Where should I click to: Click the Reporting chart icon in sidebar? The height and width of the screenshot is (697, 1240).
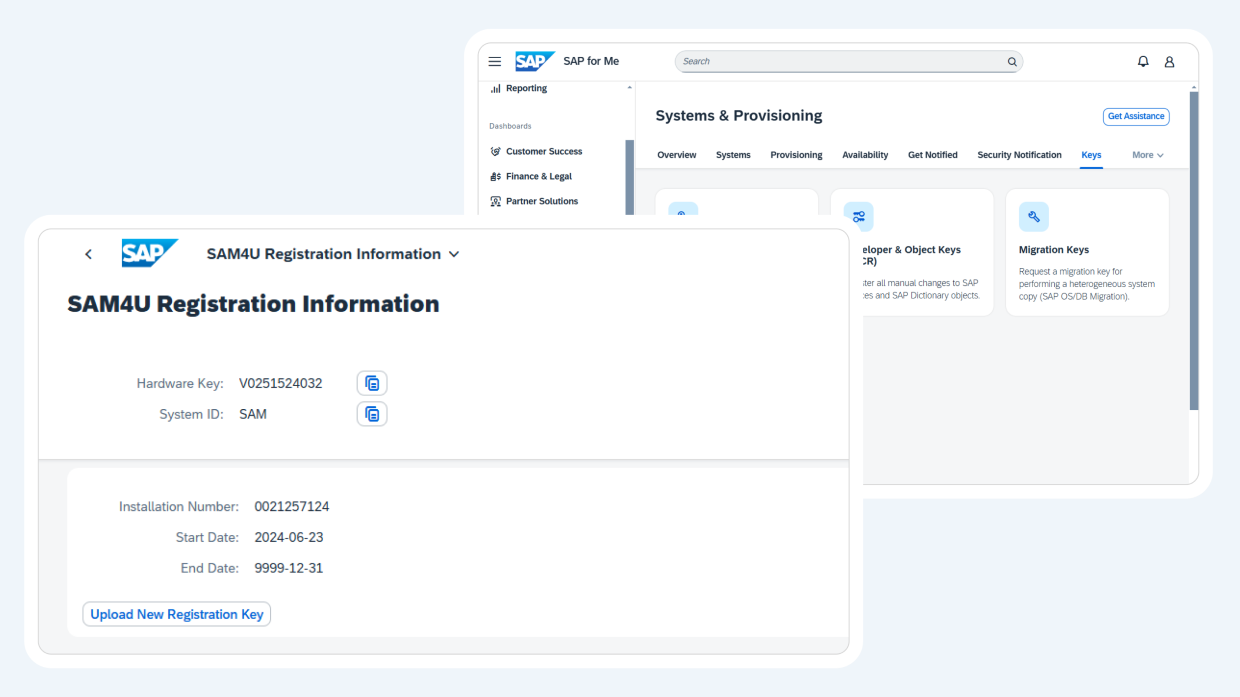(495, 88)
